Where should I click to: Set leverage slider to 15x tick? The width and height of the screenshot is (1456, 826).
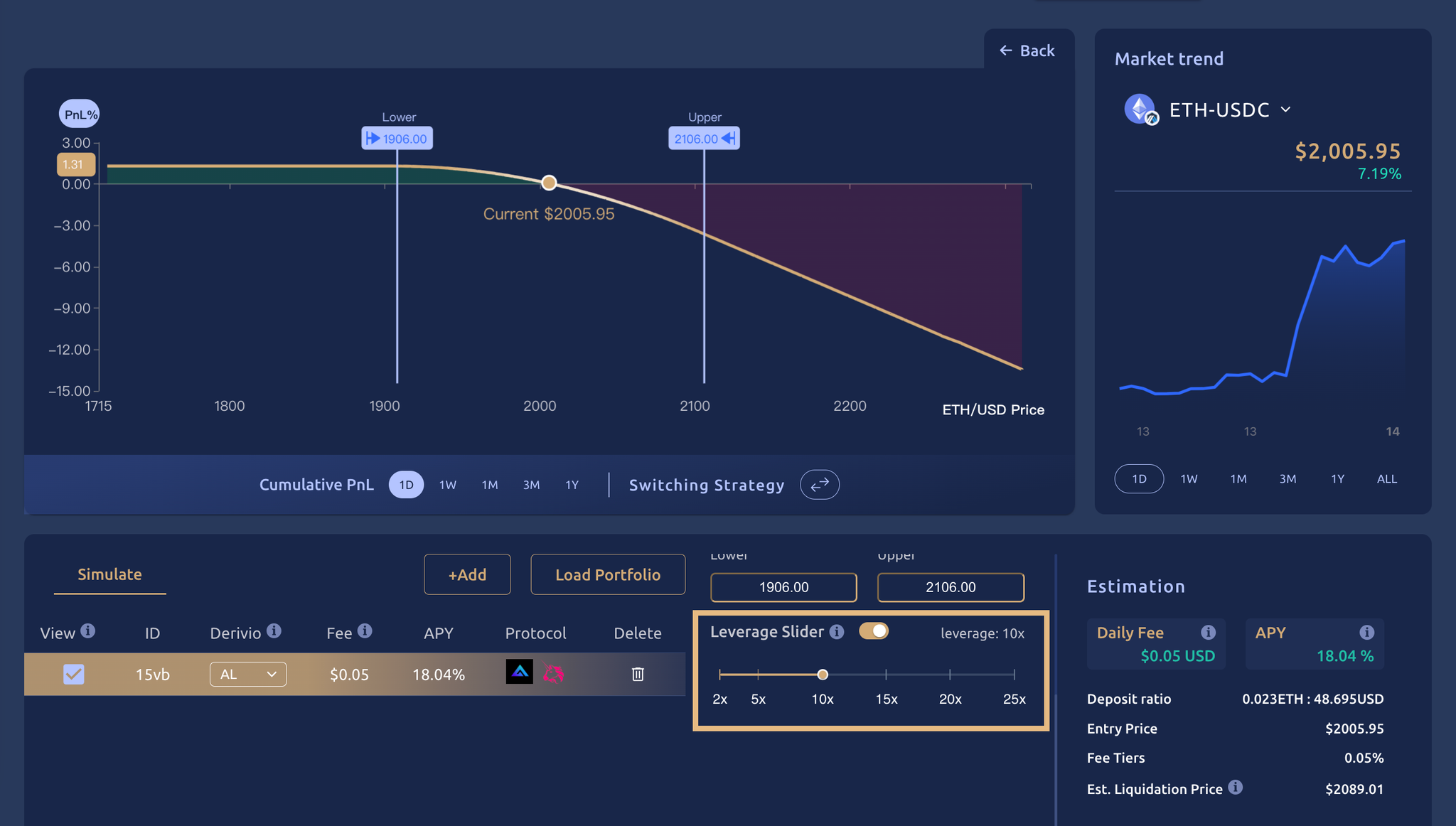(x=886, y=674)
